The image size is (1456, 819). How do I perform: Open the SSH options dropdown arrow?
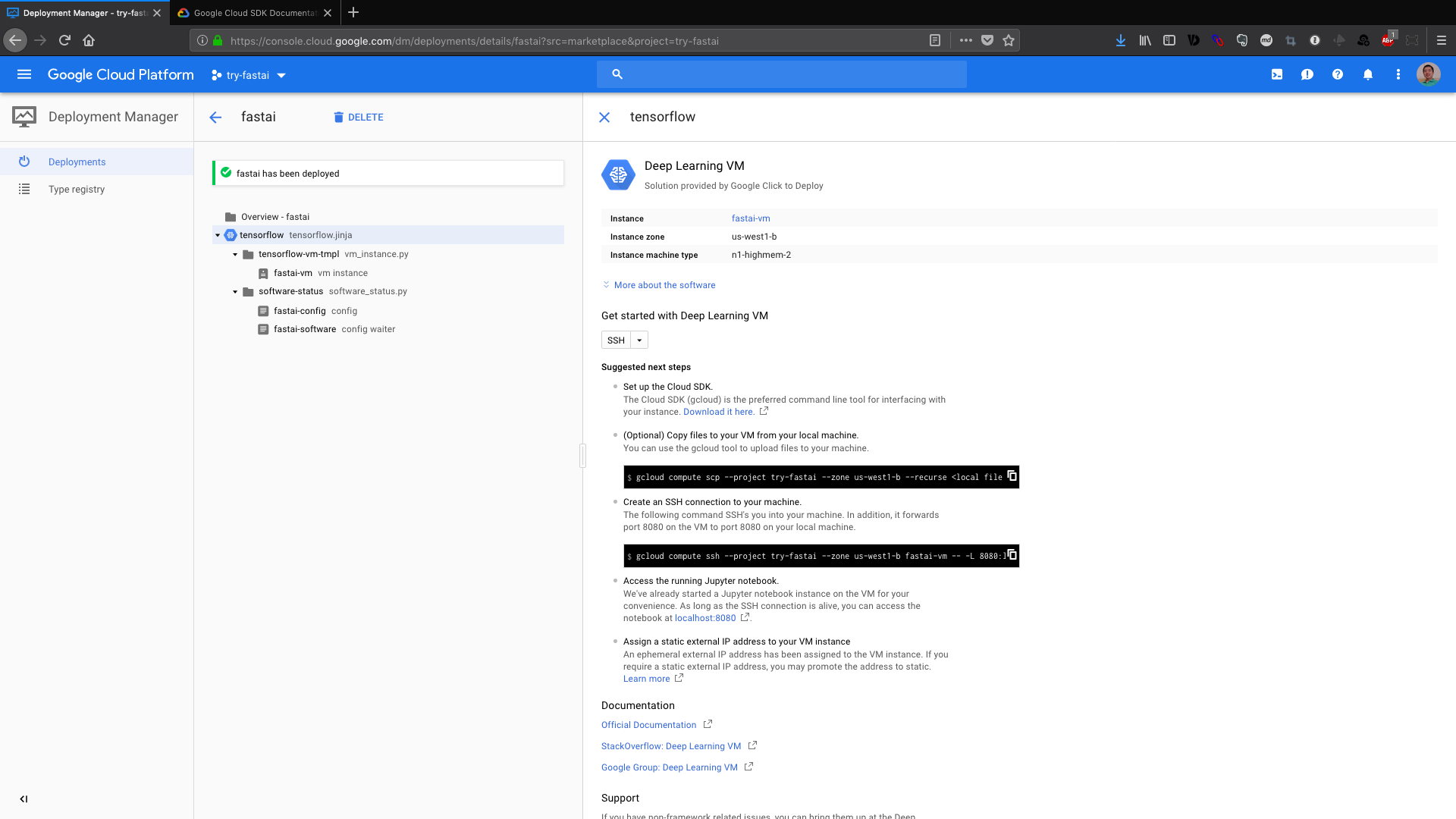(639, 340)
